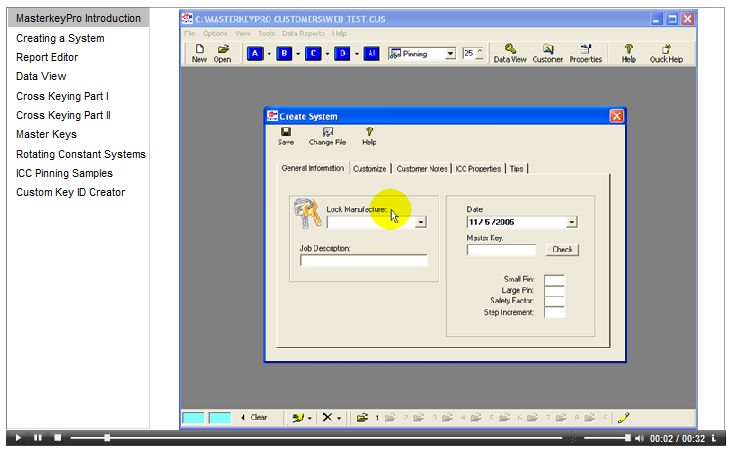Viewport: 733px width, 449px height.
Task: Switch to the Customize tab
Action: pyautogui.click(x=369, y=169)
